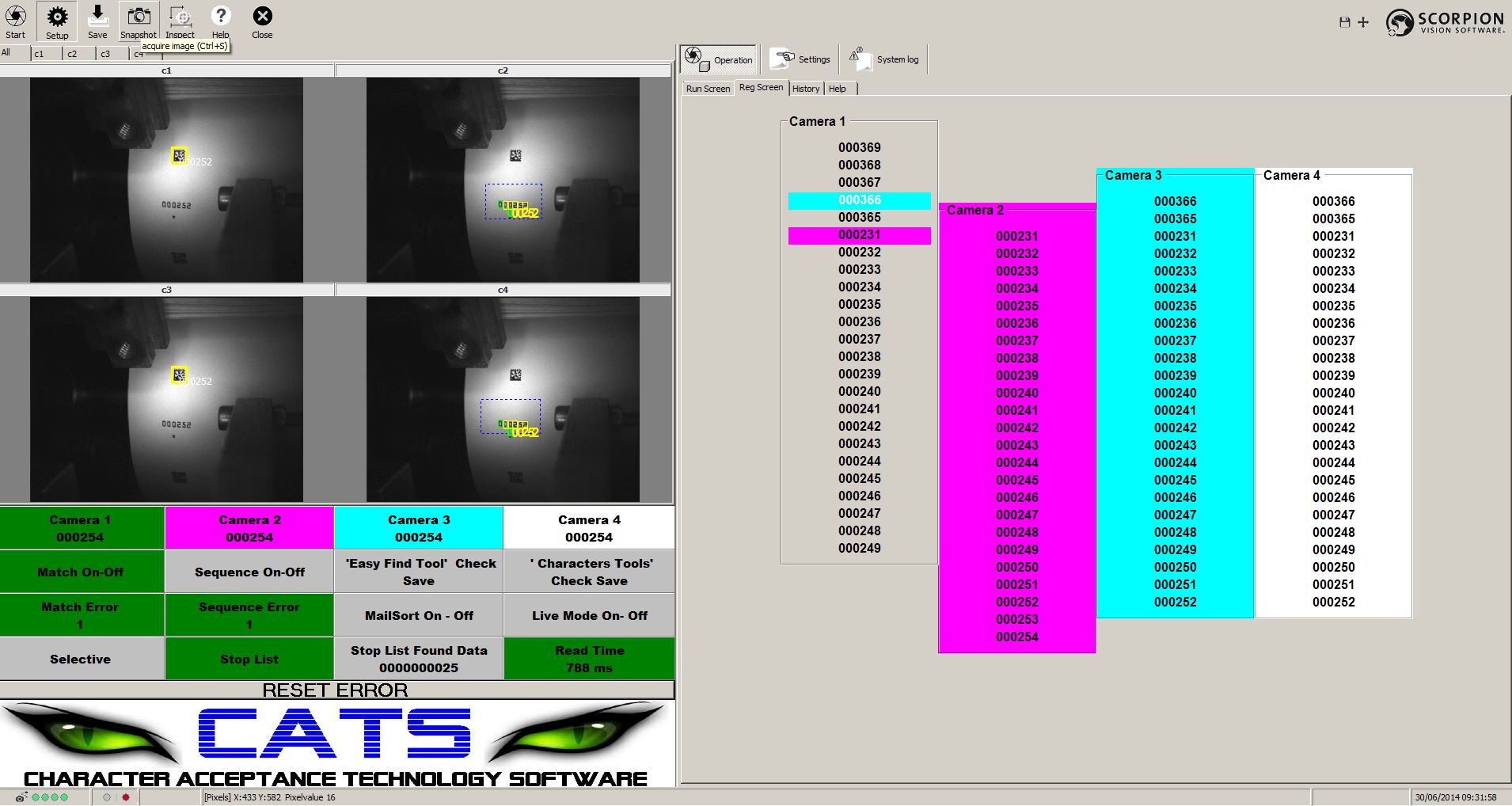
Task: Toggle Match On-Off
Action: [81, 572]
